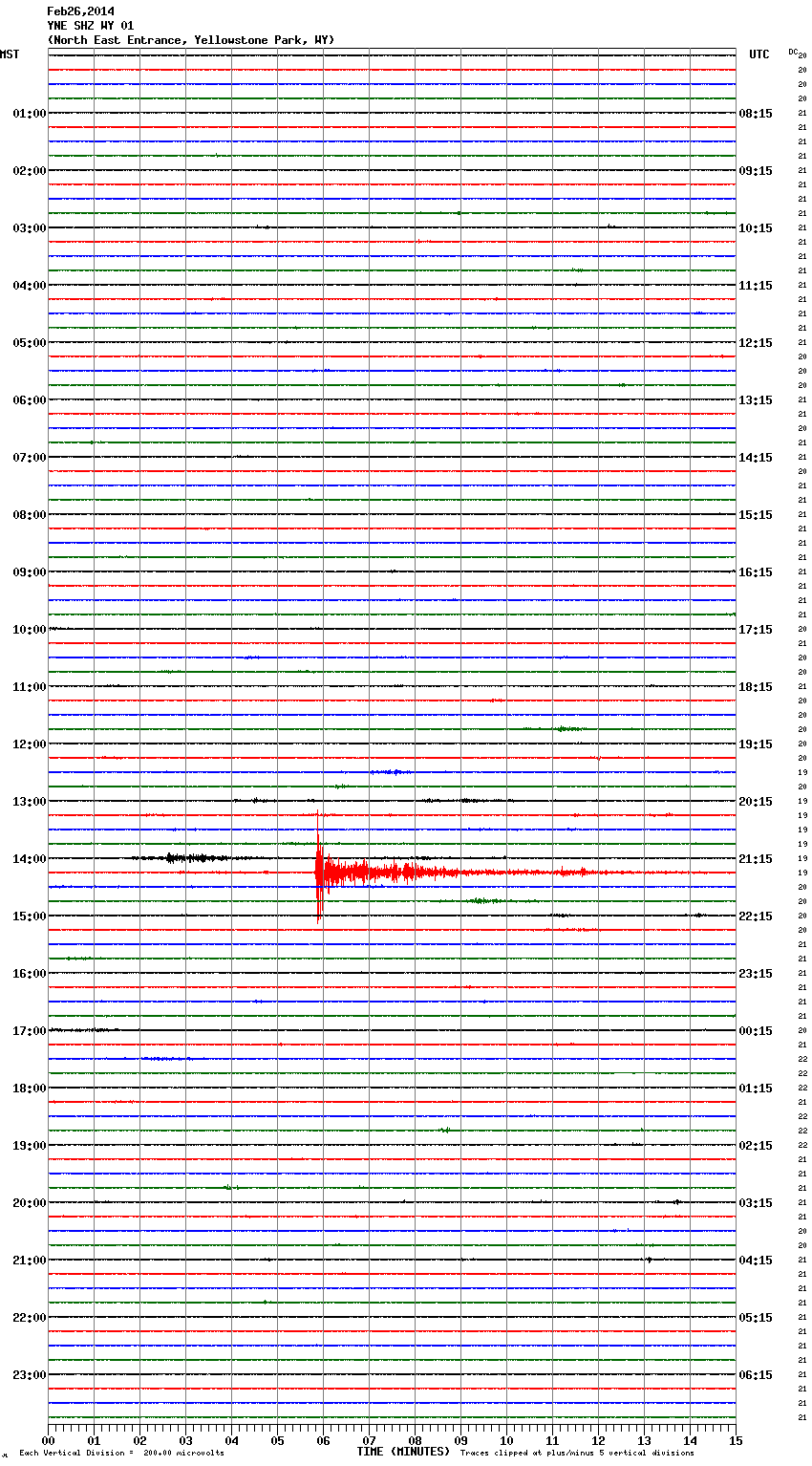
Task: Click the '10:00' MST time label
Action: pos(29,630)
